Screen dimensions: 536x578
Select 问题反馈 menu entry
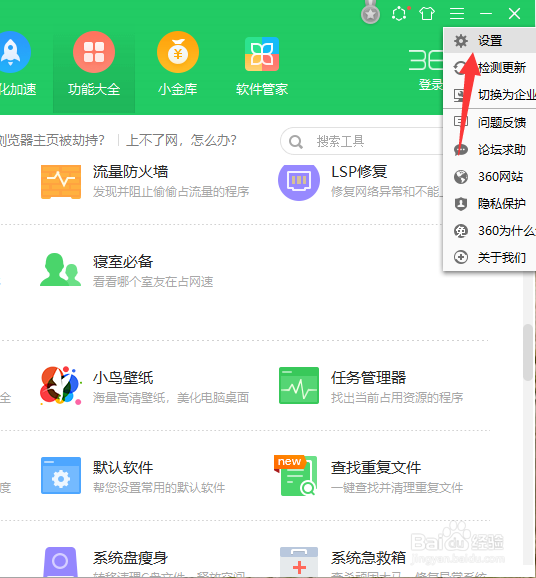click(x=490, y=122)
